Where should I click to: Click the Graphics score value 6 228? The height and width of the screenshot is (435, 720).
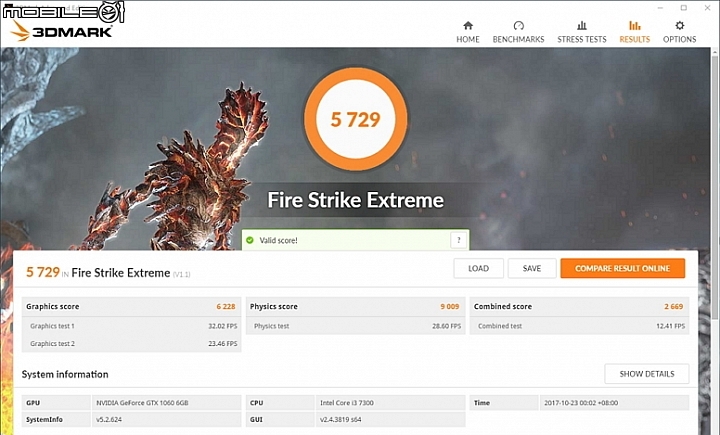(226, 306)
